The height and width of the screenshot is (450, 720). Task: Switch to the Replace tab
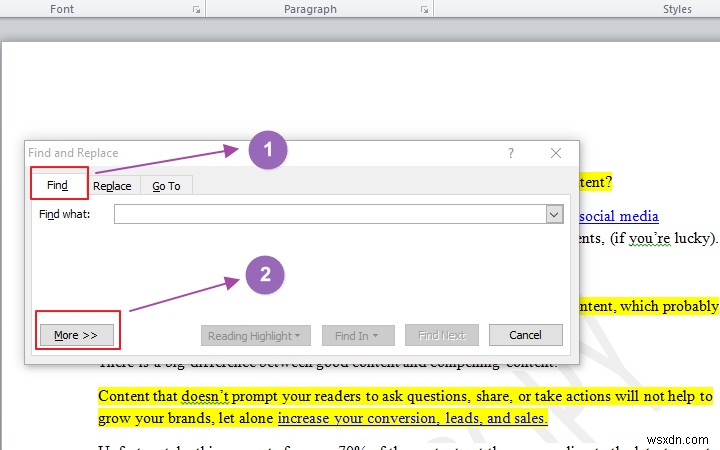pyautogui.click(x=112, y=186)
